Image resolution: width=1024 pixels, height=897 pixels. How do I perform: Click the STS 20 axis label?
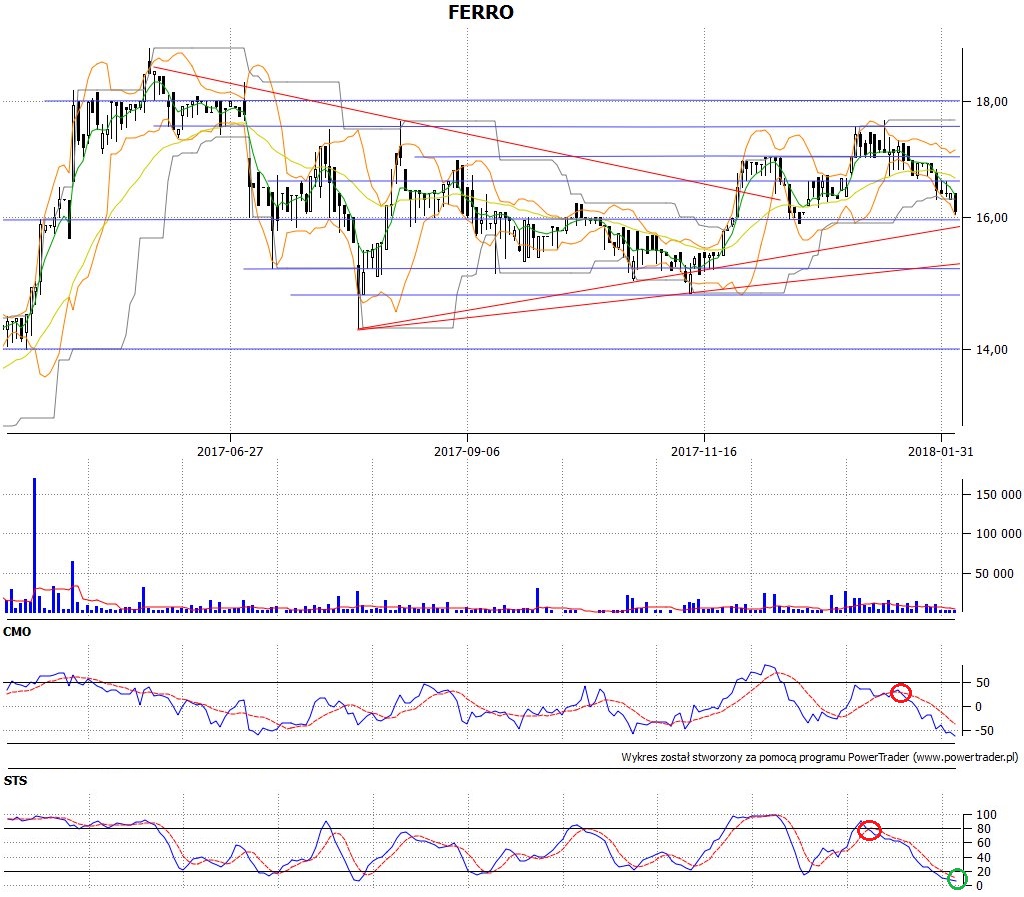click(x=983, y=872)
